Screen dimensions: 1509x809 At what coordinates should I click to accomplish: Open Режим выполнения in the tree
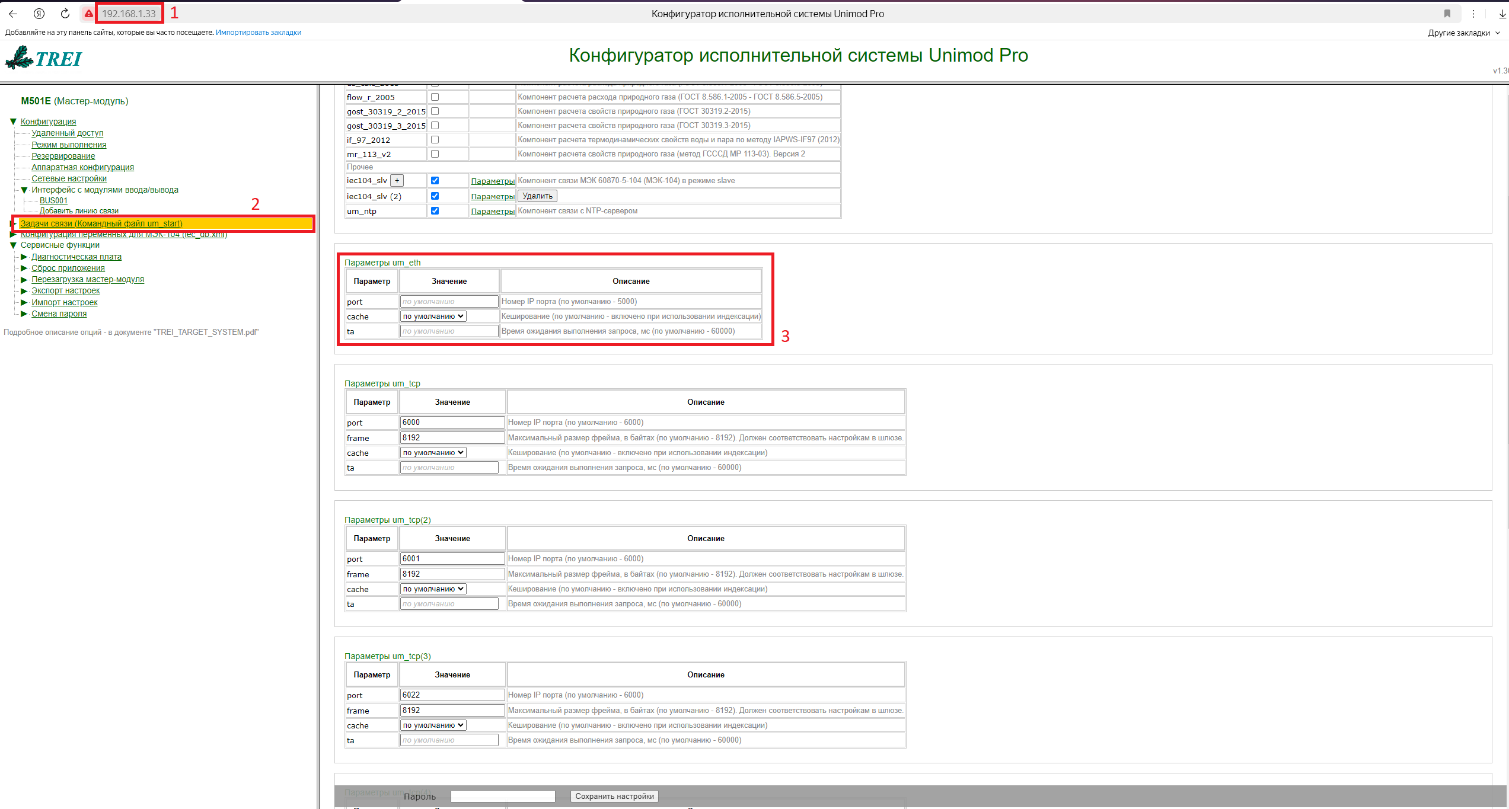pyautogui.click(x=69, y=145)
